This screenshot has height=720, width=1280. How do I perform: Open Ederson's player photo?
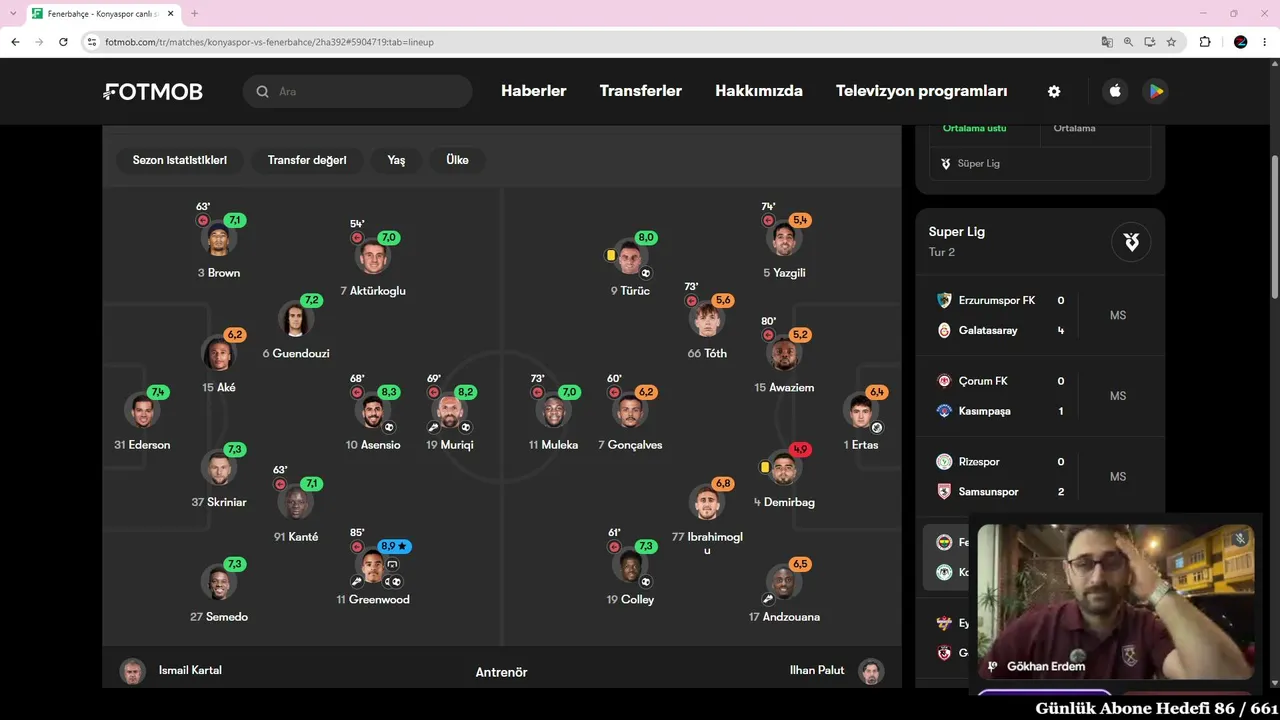tap(142, 411)
